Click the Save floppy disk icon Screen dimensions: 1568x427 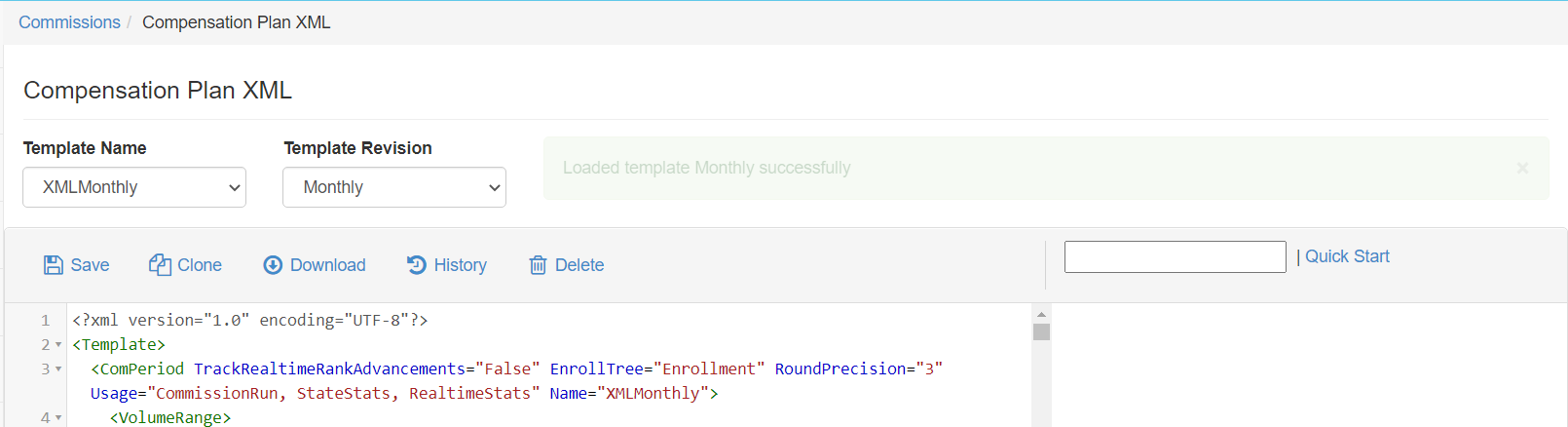click(54, 265)
